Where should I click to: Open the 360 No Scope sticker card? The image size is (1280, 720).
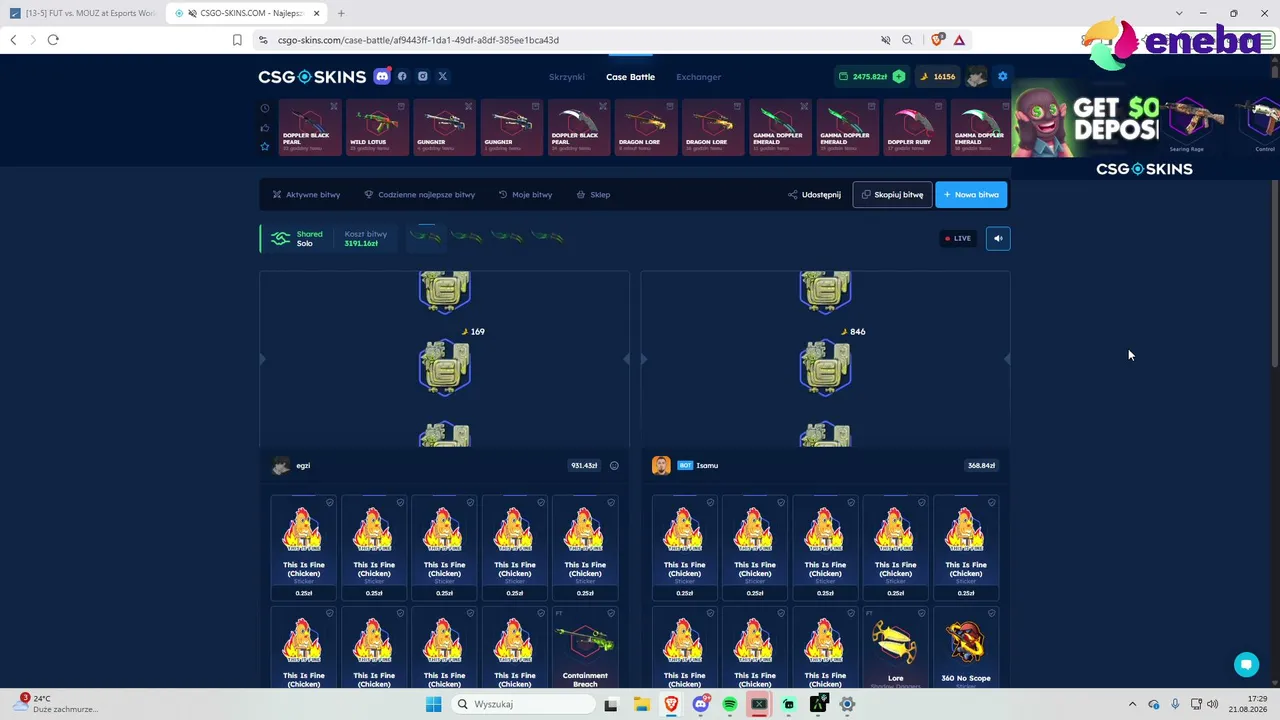coord(966,648)
